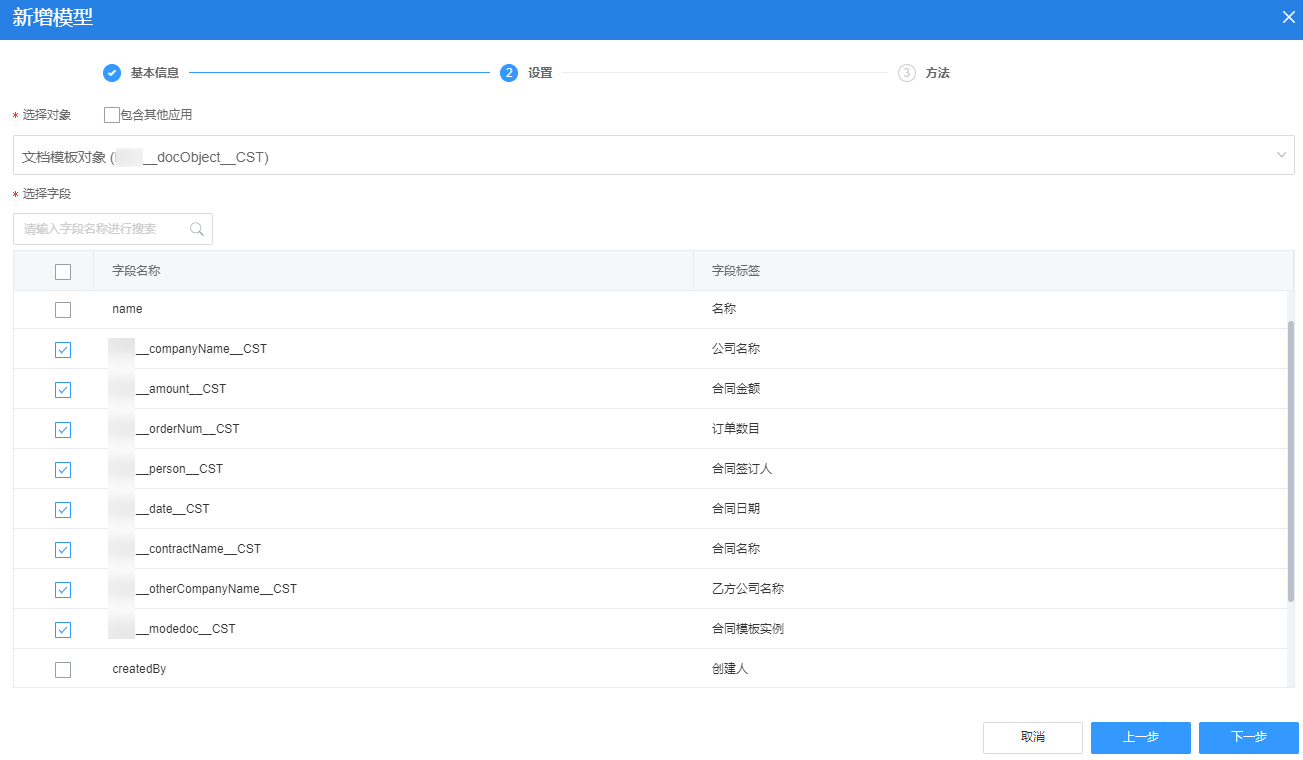1303x760 pixels.
Task: Click the createdBy field name
Action: point(139,669)
